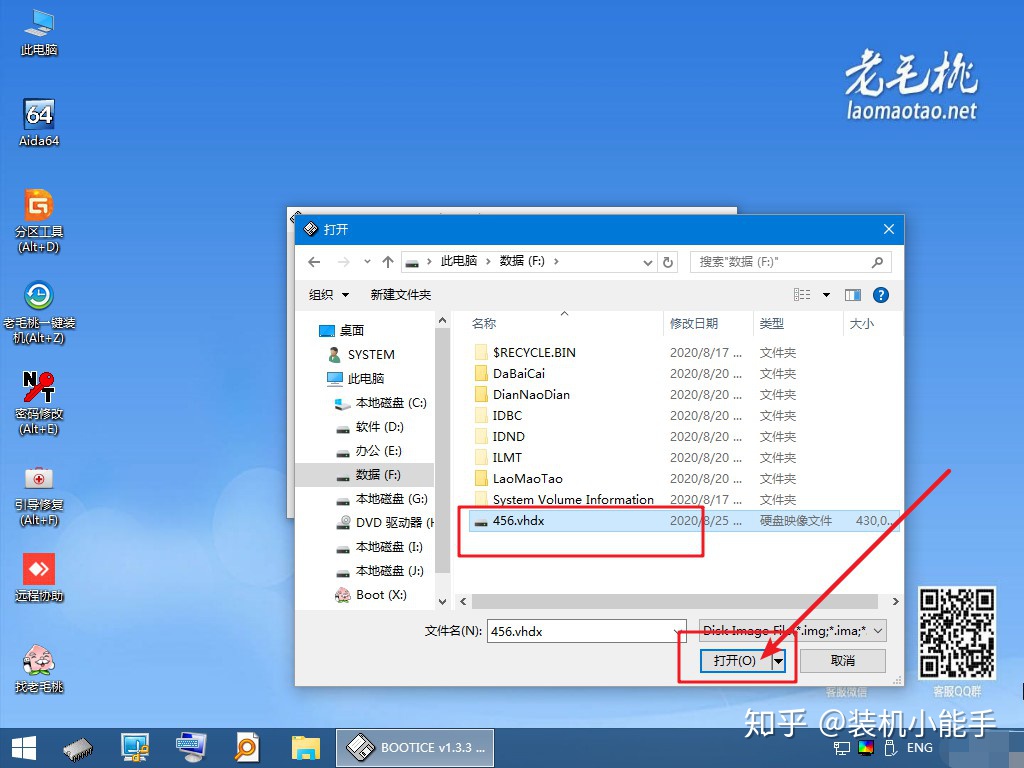The image size is (1024, 768).
Task: Change the view layout icon
Action: pos(802,295)
